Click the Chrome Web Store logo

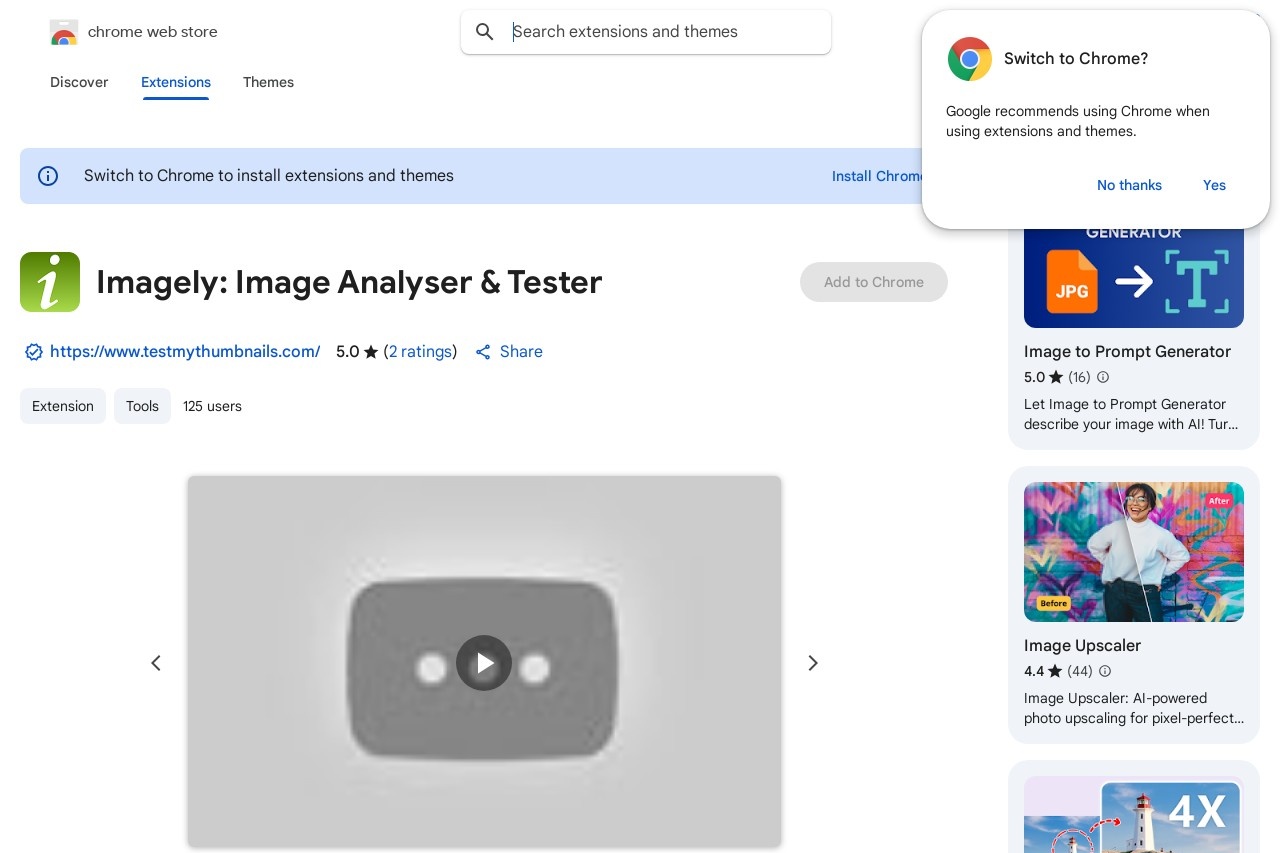64,33
